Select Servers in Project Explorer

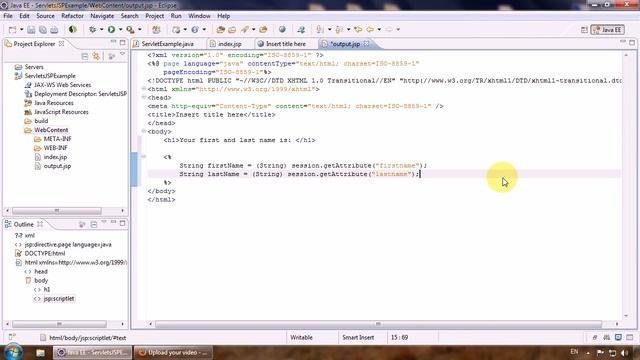click(34, 67)
